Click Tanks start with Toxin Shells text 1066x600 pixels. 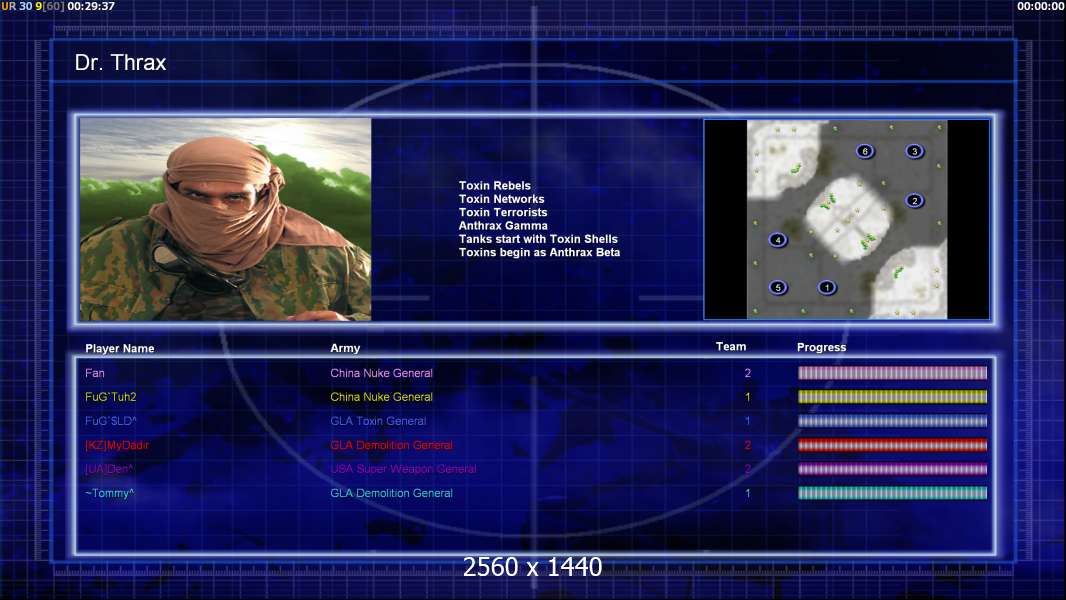click(x=538, y=239)
